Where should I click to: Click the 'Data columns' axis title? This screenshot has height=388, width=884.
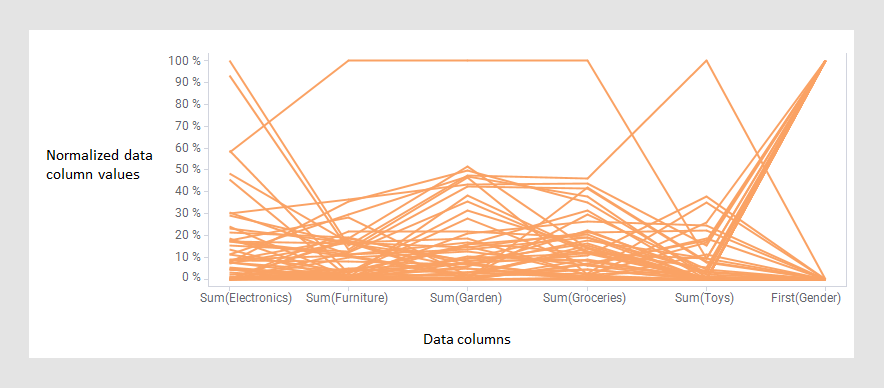point(467,340)
